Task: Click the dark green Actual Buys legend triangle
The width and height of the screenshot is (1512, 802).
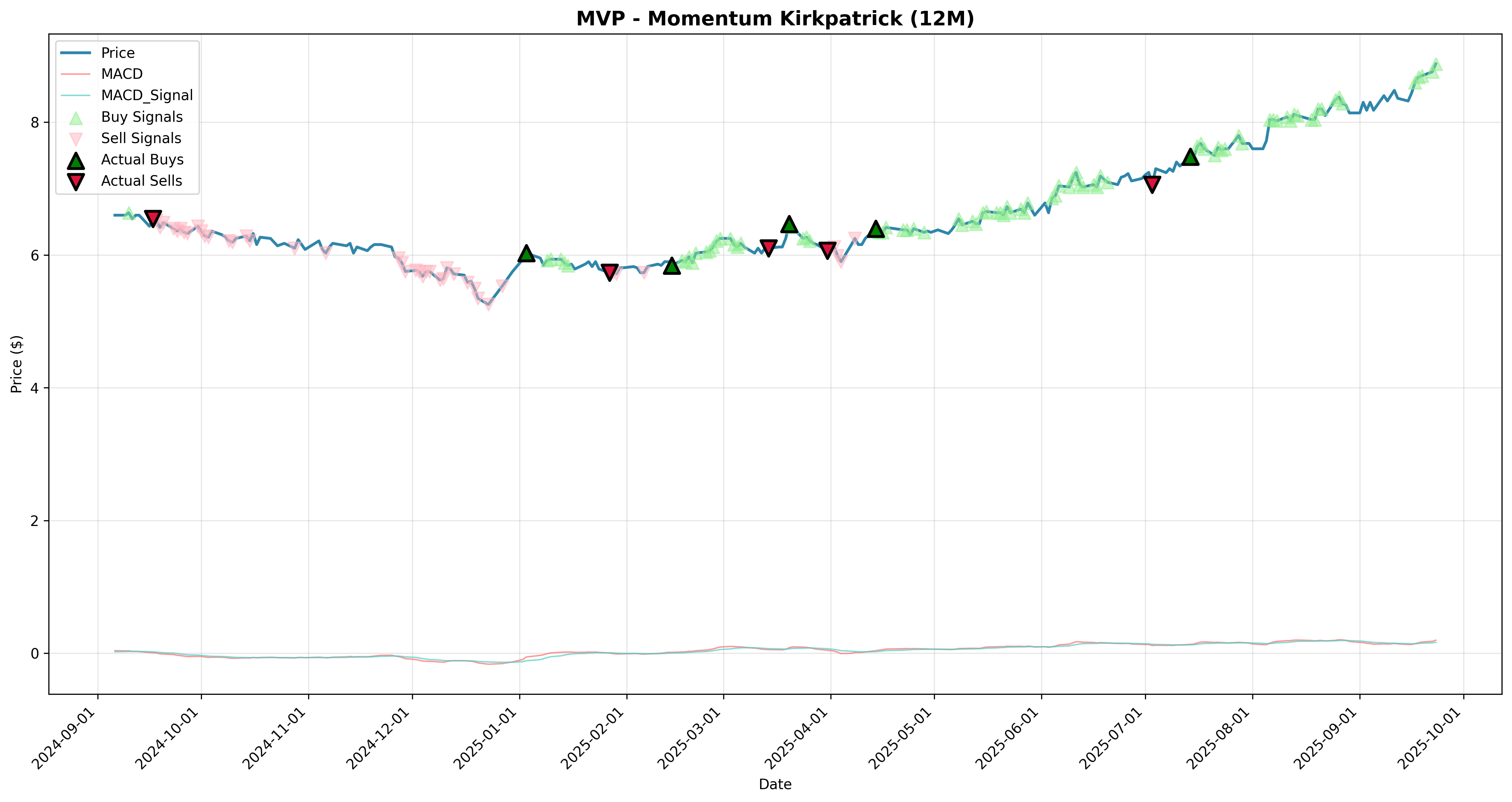Action: pyautogui.click(x=76, y=160)
